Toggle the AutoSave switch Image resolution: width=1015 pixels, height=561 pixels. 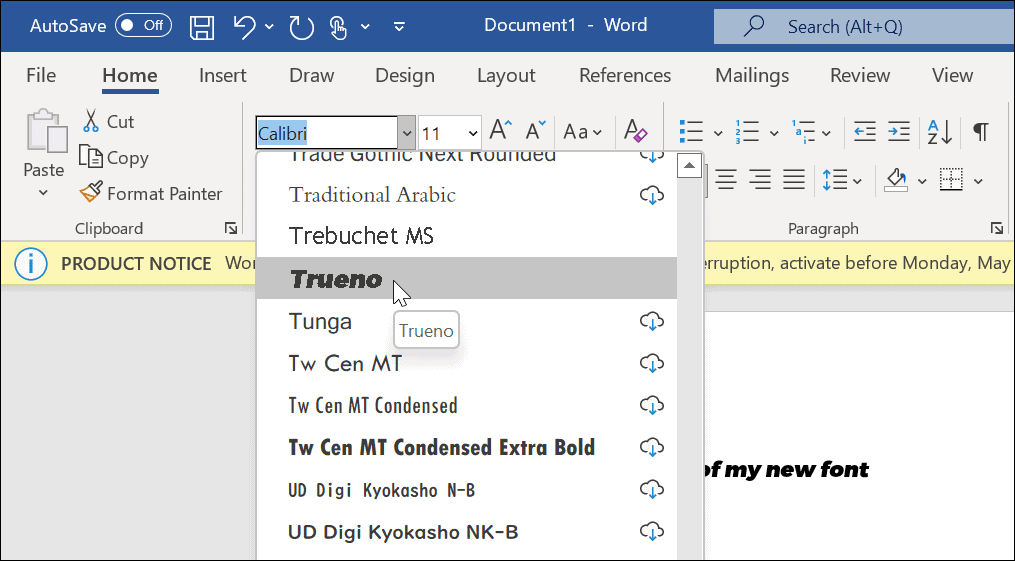(x=143, y=26)
